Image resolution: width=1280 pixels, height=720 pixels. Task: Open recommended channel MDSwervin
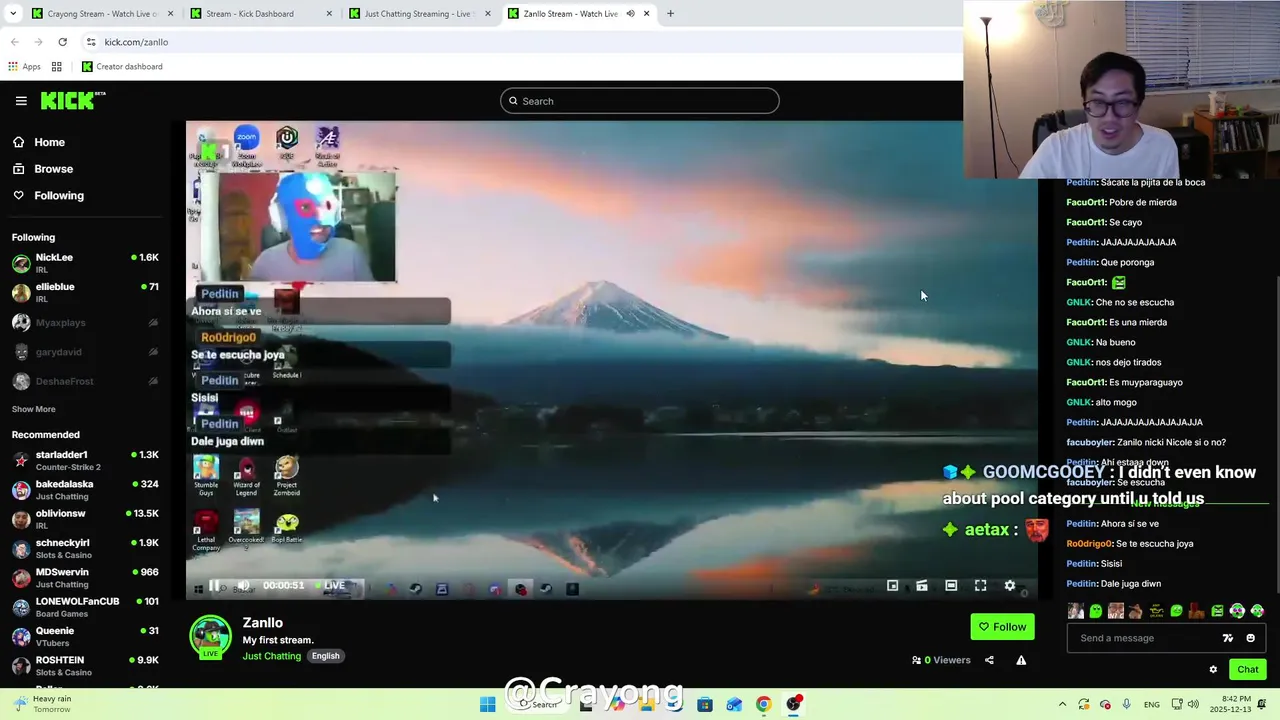85,578
